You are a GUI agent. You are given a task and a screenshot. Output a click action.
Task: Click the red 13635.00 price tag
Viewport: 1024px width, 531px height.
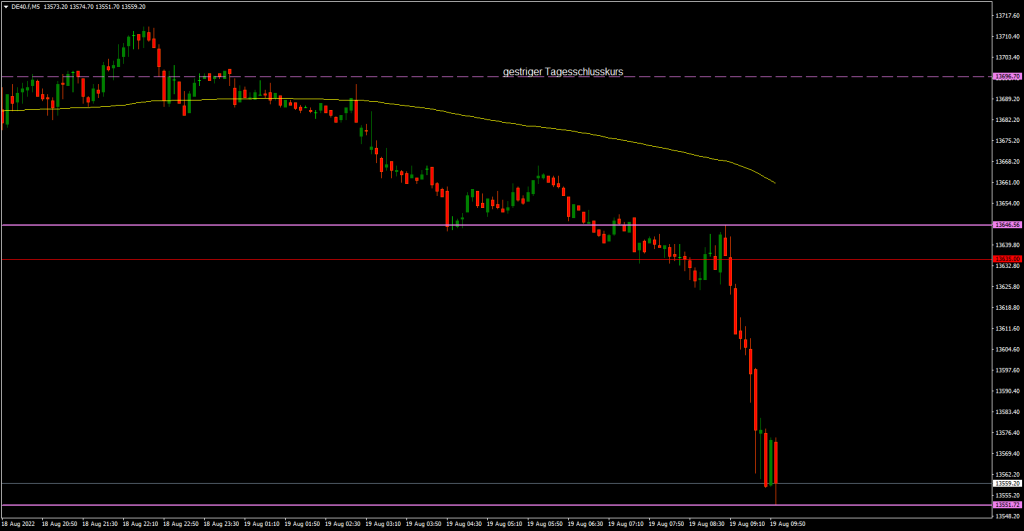1006,259
